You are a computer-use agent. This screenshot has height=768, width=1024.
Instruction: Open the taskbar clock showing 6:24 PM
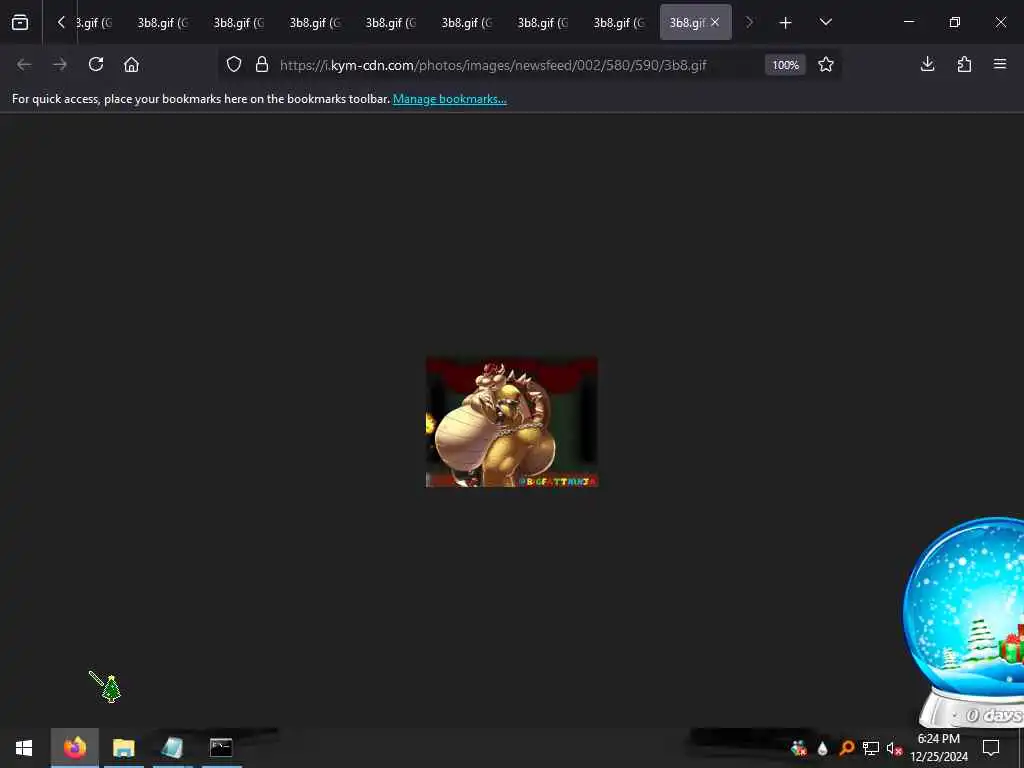(938, 748)
